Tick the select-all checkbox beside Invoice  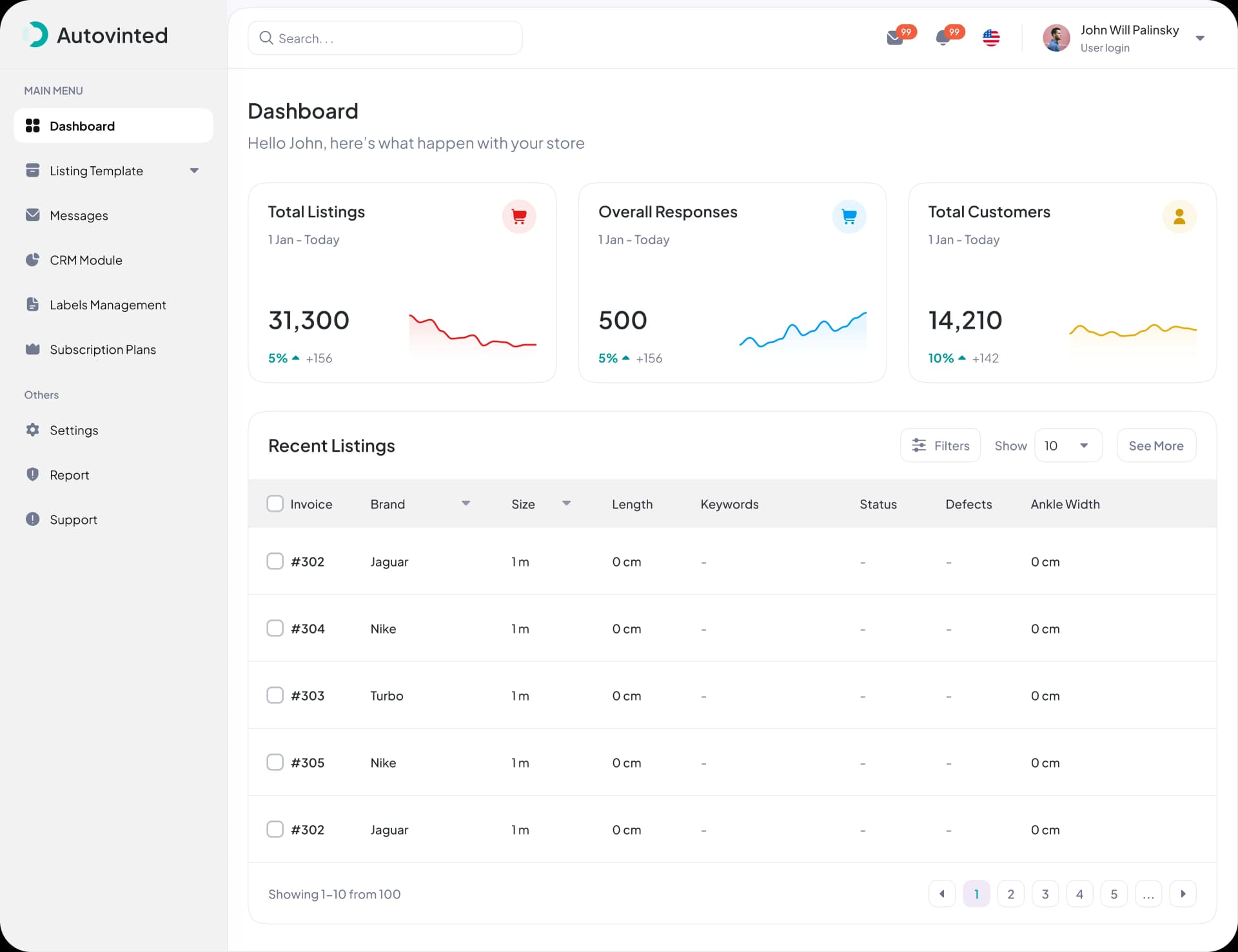275,503
